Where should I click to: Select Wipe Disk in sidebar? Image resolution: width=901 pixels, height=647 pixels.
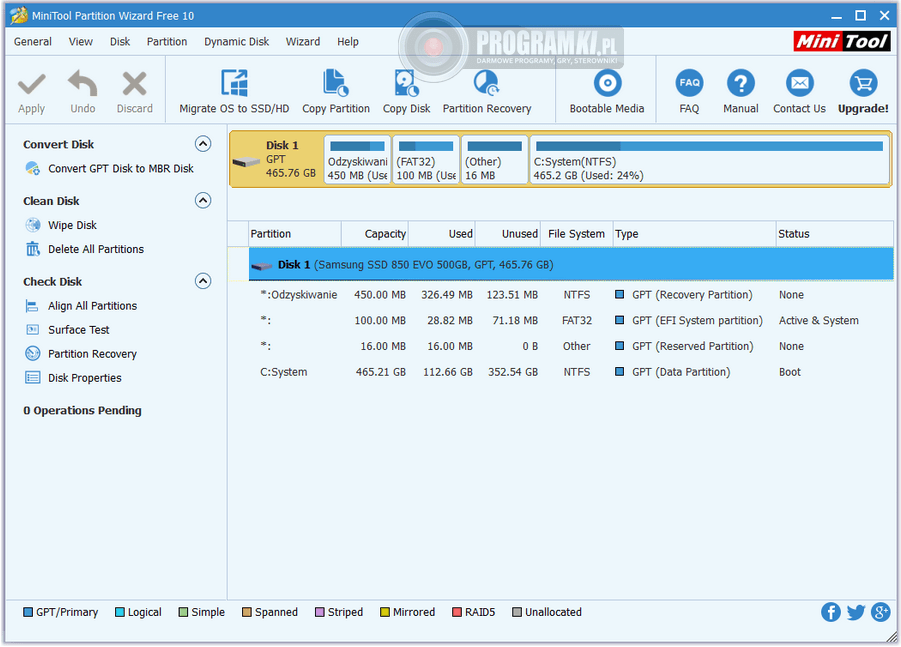point(72,225)
